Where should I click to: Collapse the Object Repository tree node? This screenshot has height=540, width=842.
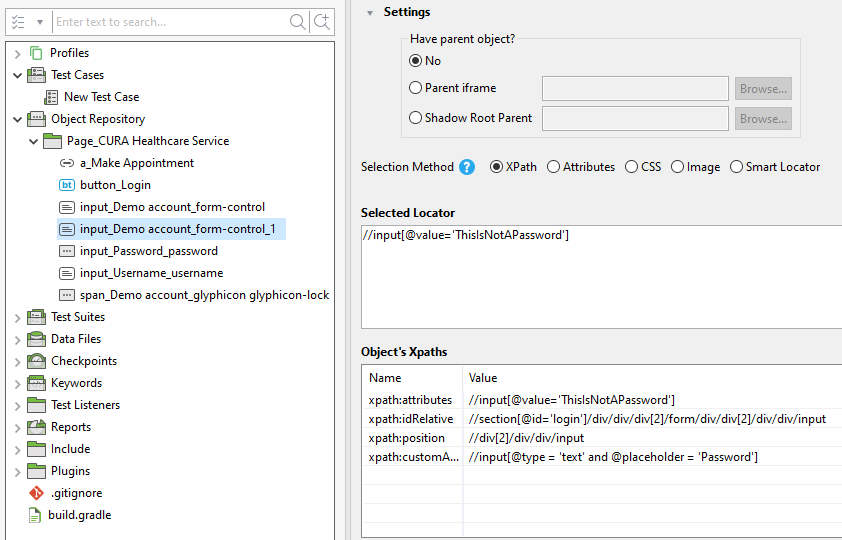click(18, 119)
